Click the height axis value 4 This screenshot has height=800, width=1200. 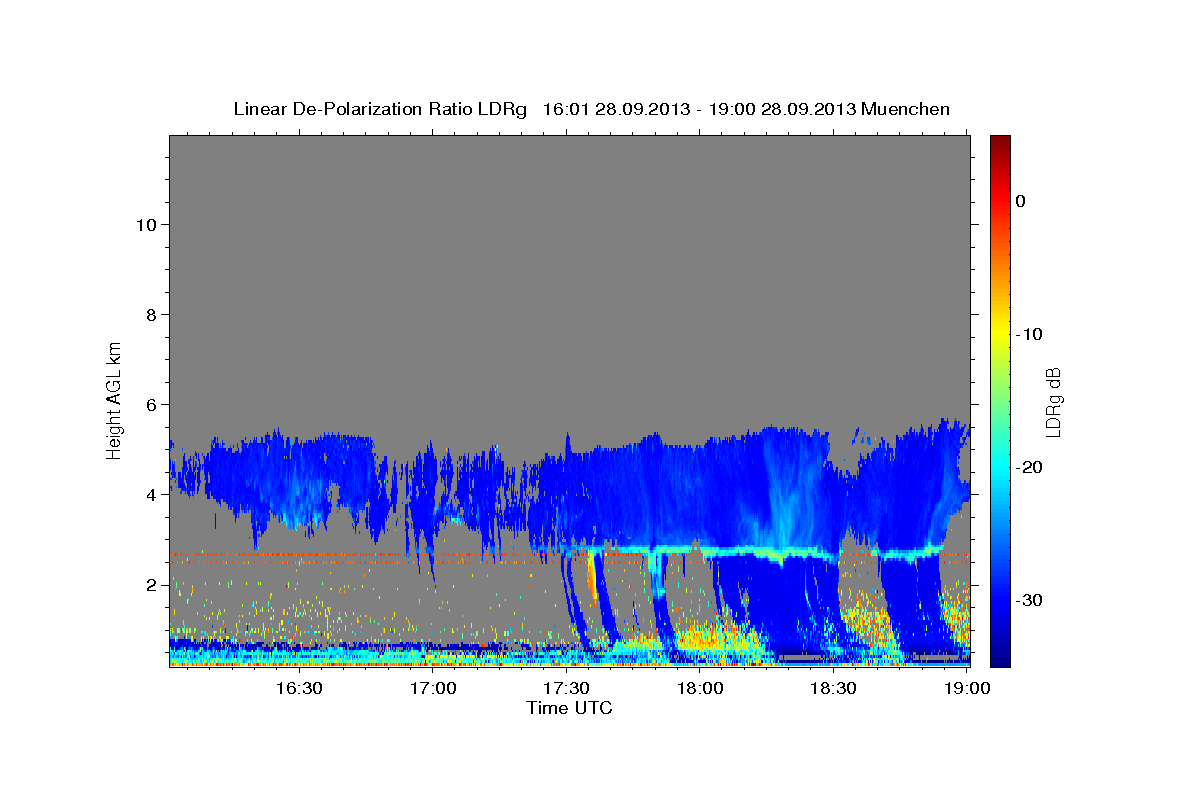coord(149,494)
